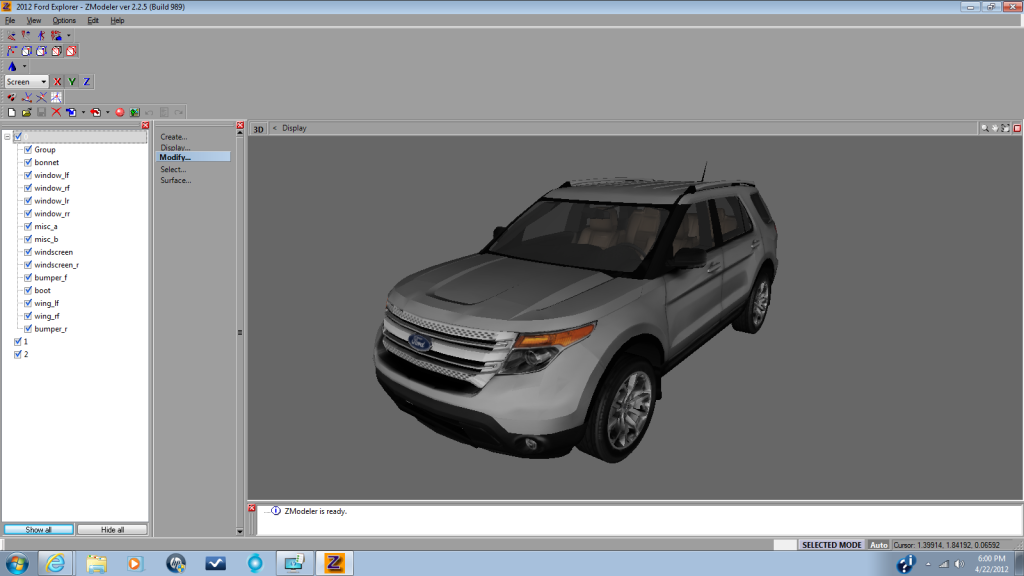Open the Modify... command category
Image resolution: width=1024 pixels, height=576 pixels.
point(193,157)
